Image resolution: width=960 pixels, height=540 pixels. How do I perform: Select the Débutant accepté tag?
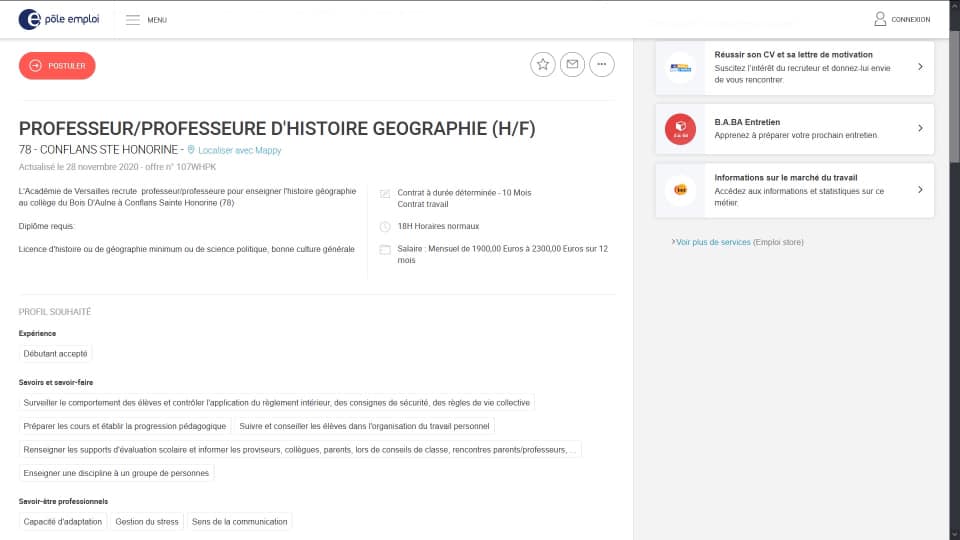[x=56, y=353]
